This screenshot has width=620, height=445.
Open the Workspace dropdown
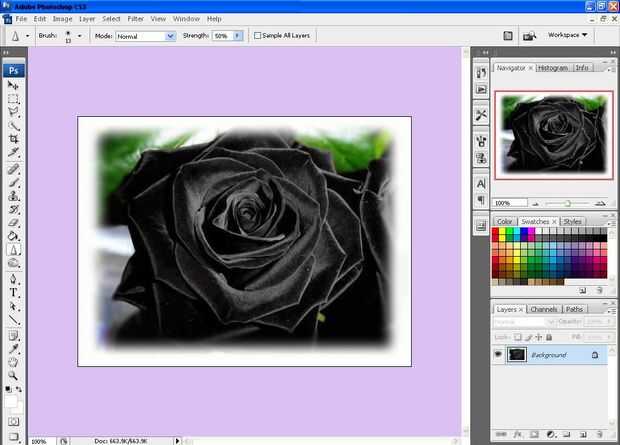[567, 35]
